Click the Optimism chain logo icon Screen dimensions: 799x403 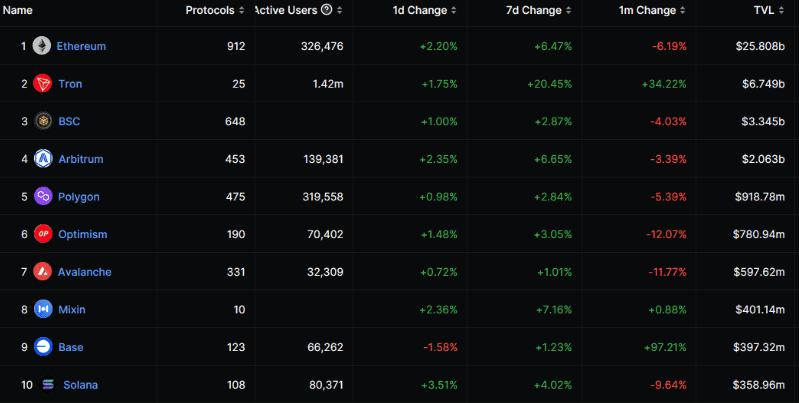(x=43, y=234)
